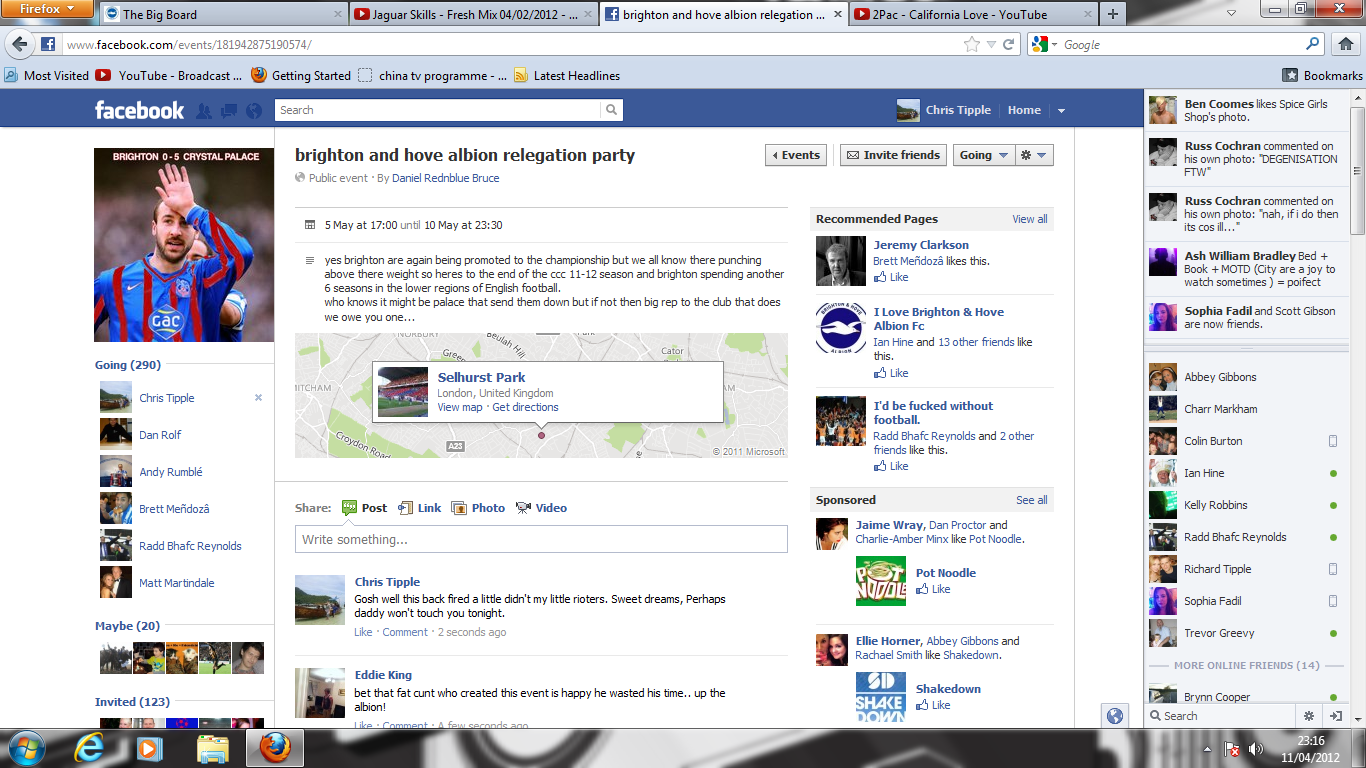
Task: Open chat options gear icon
Action: click(1308, 716)
